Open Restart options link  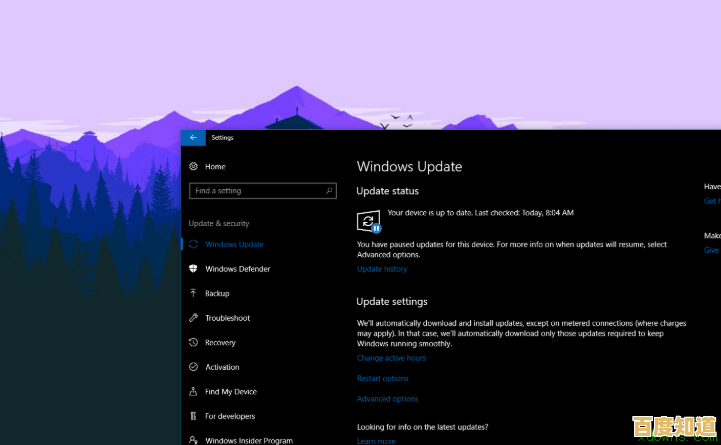[383, 378]
